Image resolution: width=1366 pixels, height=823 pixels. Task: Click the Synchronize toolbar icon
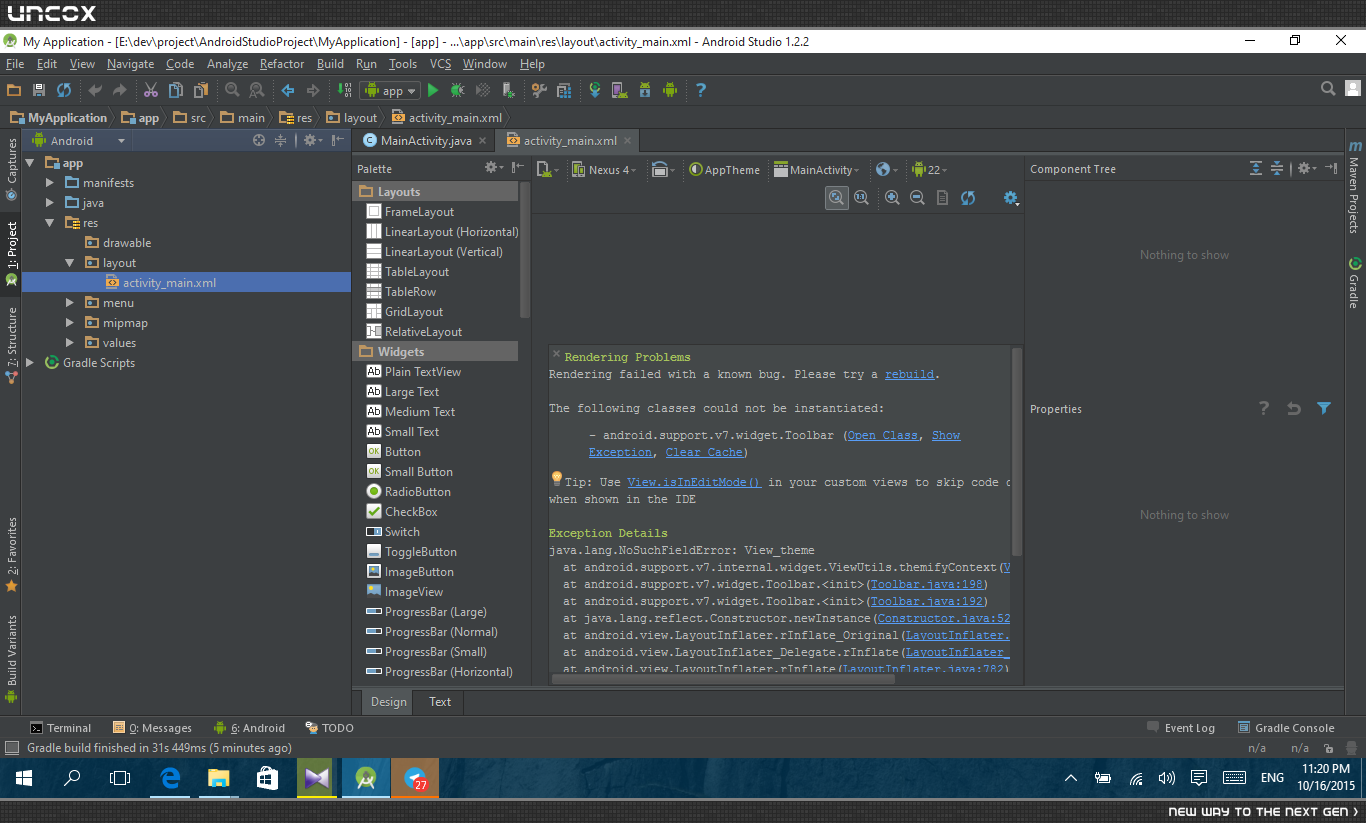[x=64, y=90]
